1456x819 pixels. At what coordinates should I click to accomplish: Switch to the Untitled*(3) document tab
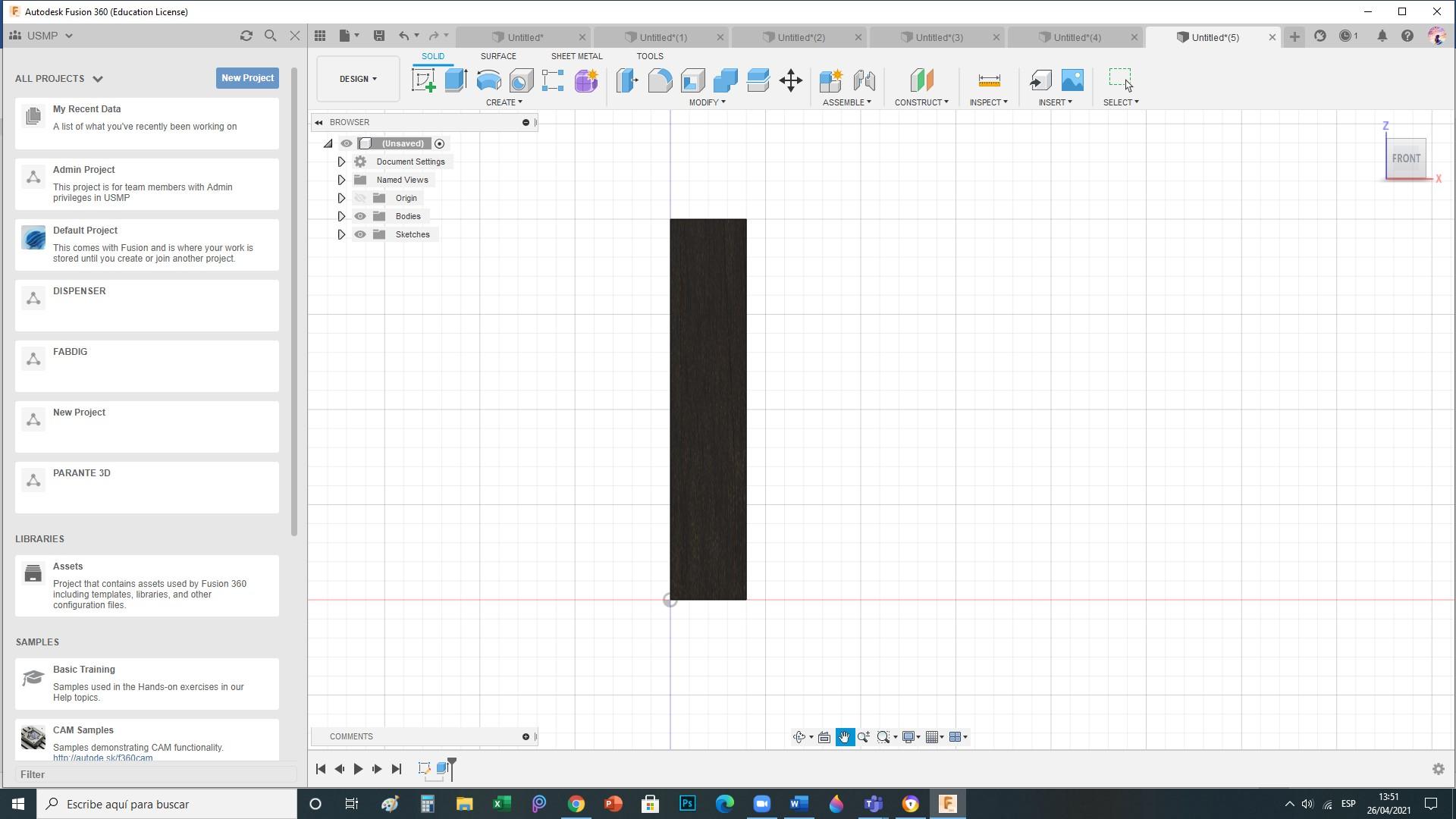(x=938, y=37)
